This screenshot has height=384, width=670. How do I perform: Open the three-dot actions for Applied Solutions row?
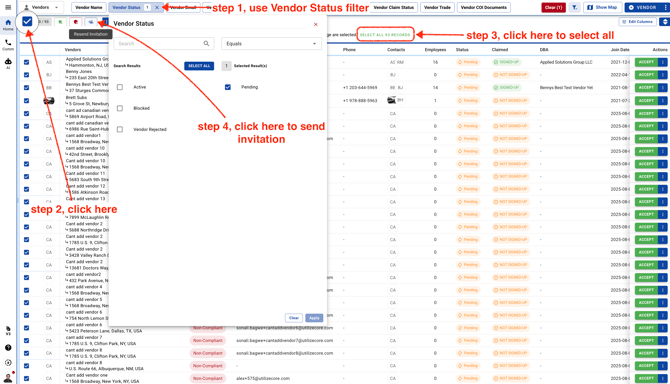pyautogui.click(x=663, y=62)
